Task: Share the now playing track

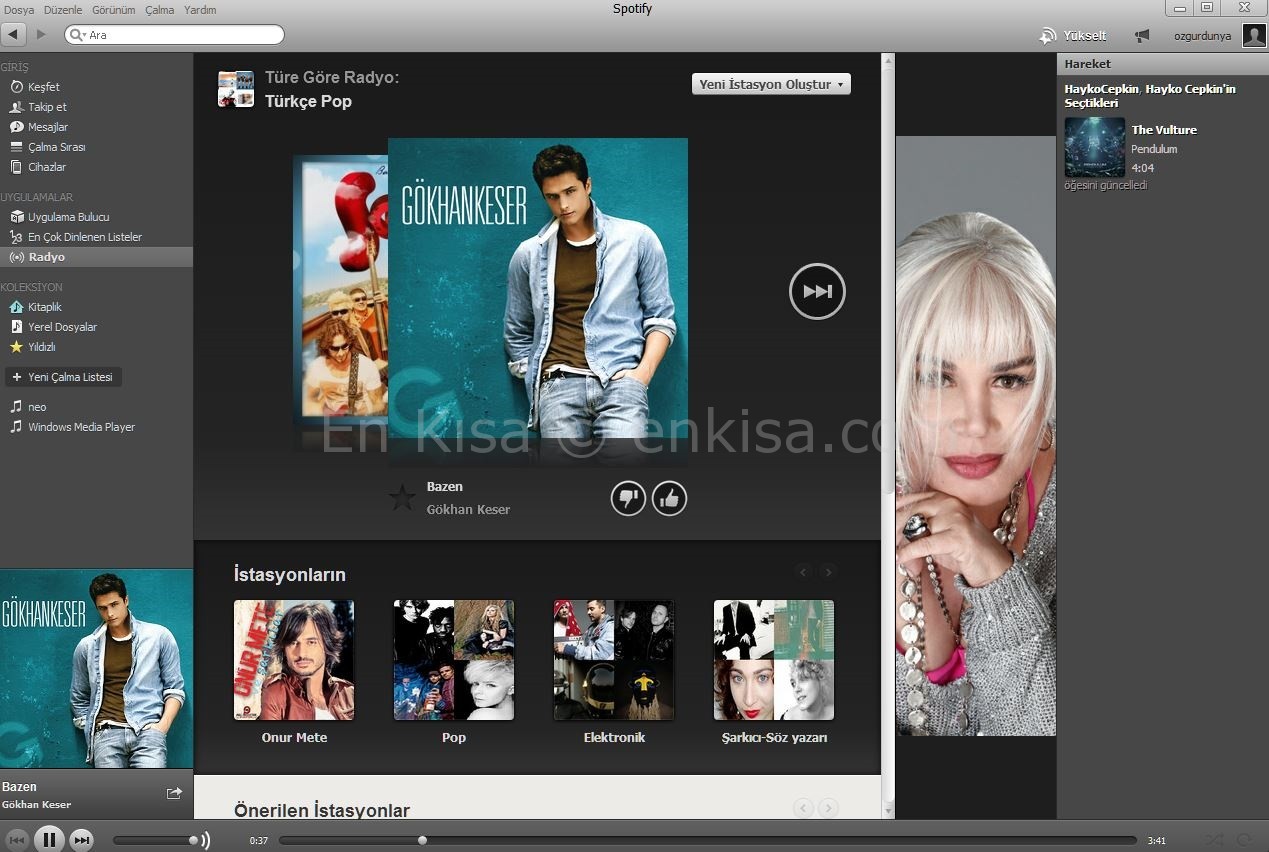Action: point(174,793)
